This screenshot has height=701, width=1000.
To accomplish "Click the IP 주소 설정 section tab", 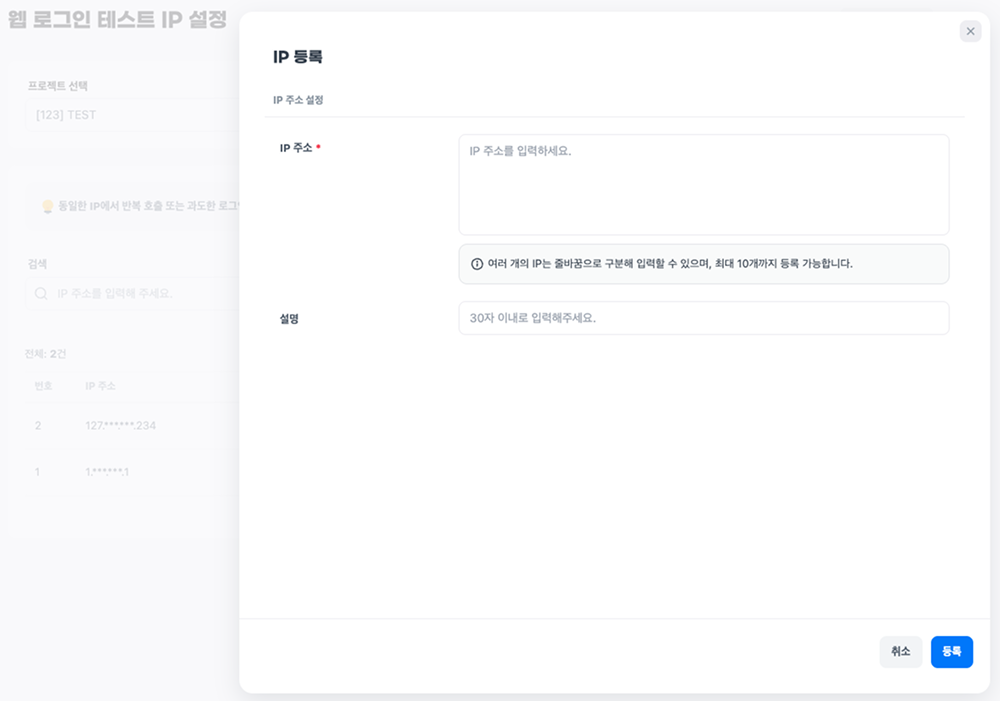I will click(298, 100).
